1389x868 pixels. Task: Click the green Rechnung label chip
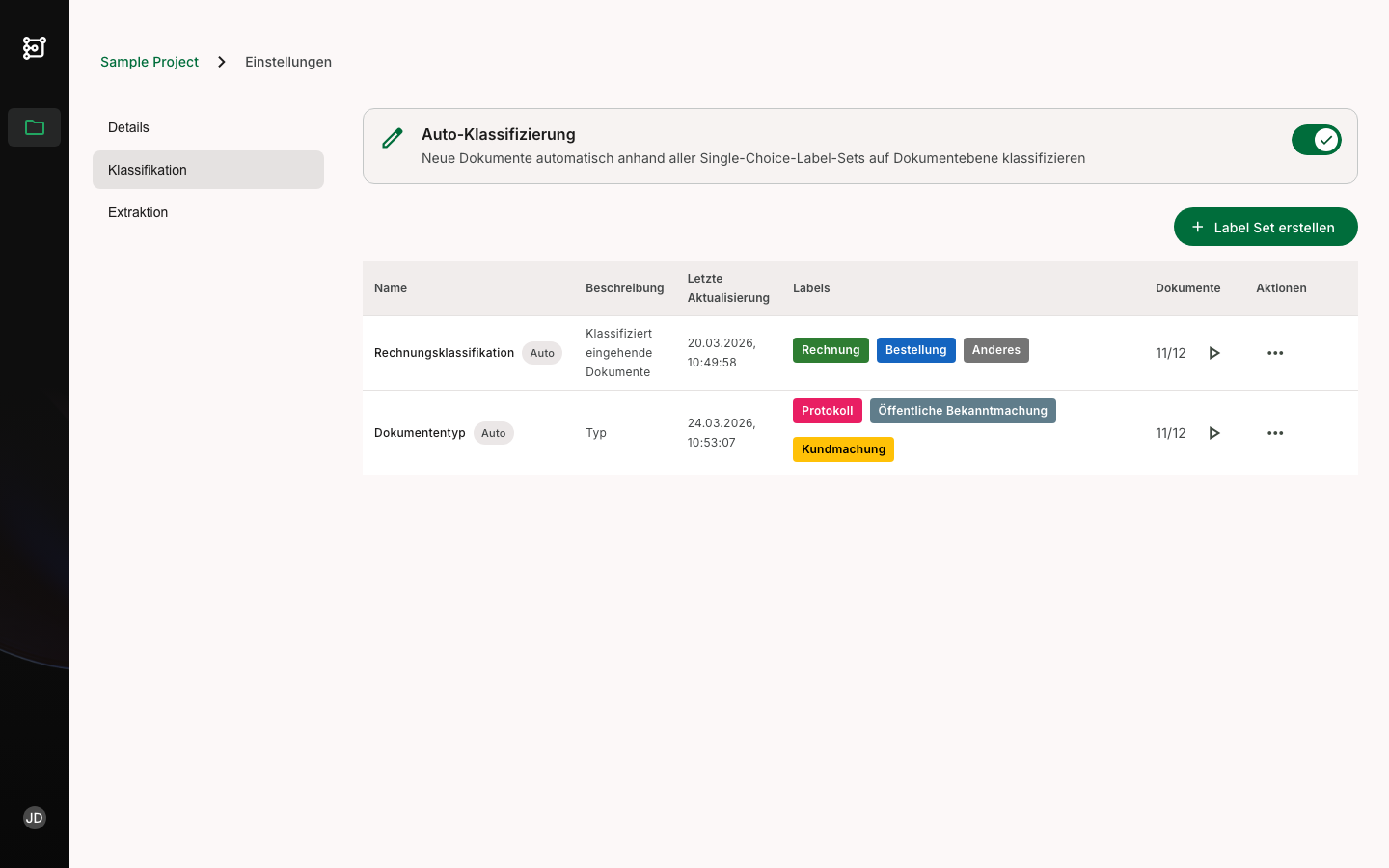tap(831, 350)
